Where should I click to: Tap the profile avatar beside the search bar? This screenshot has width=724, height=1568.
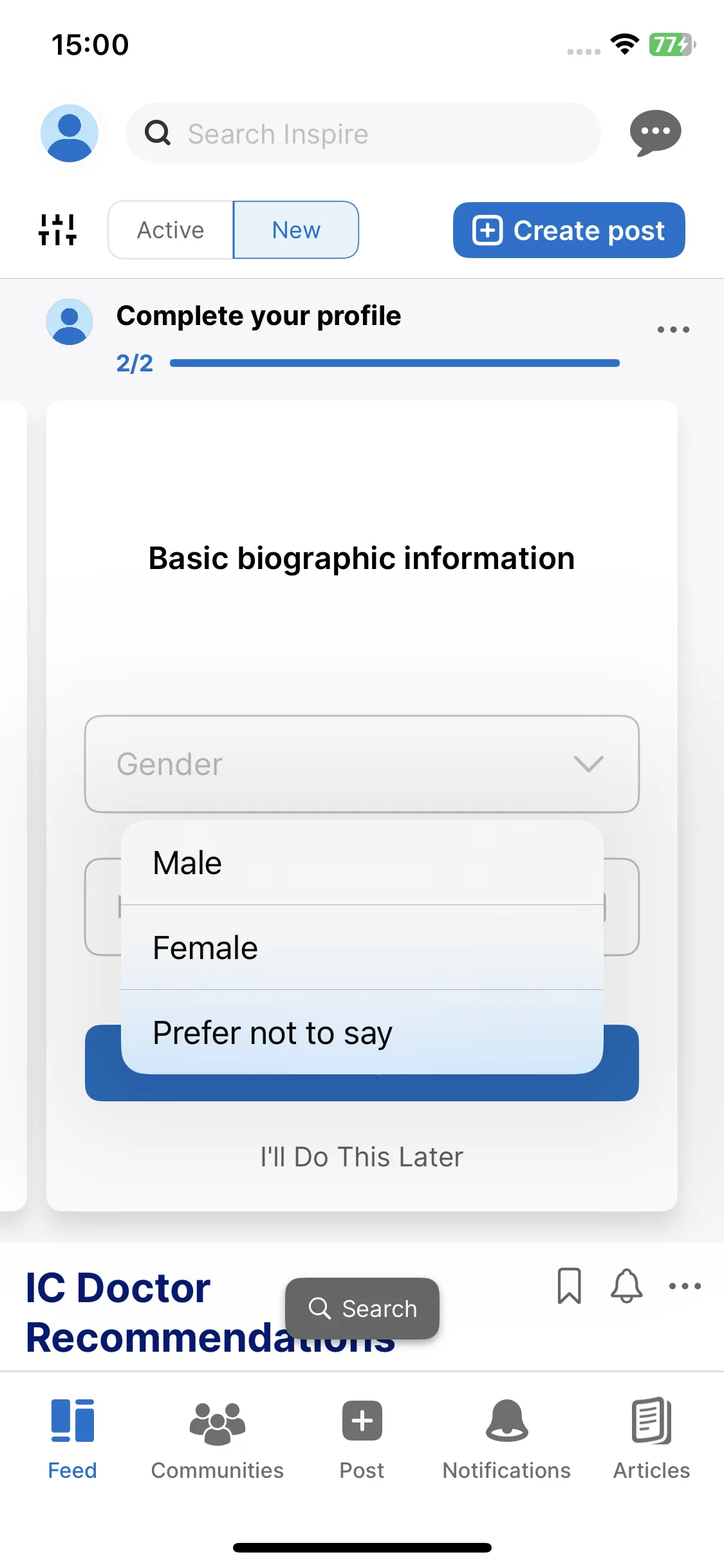click(70, 133)
